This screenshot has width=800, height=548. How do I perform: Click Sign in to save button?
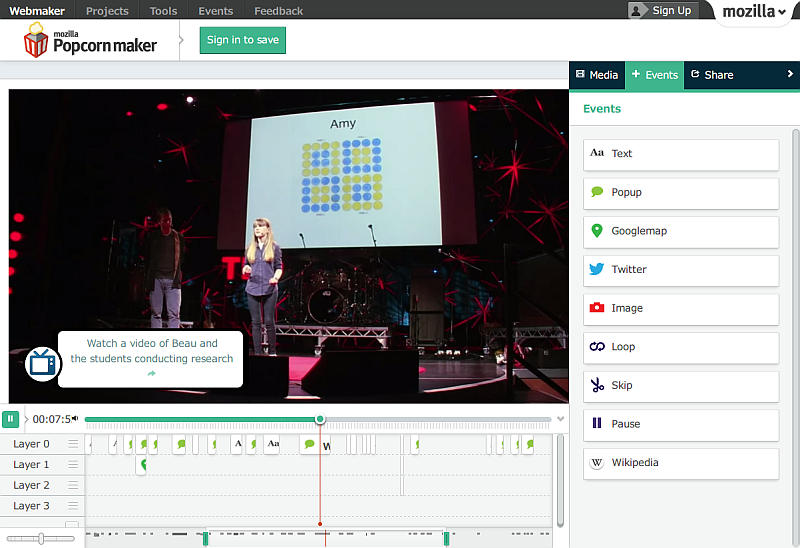[243, 40]
